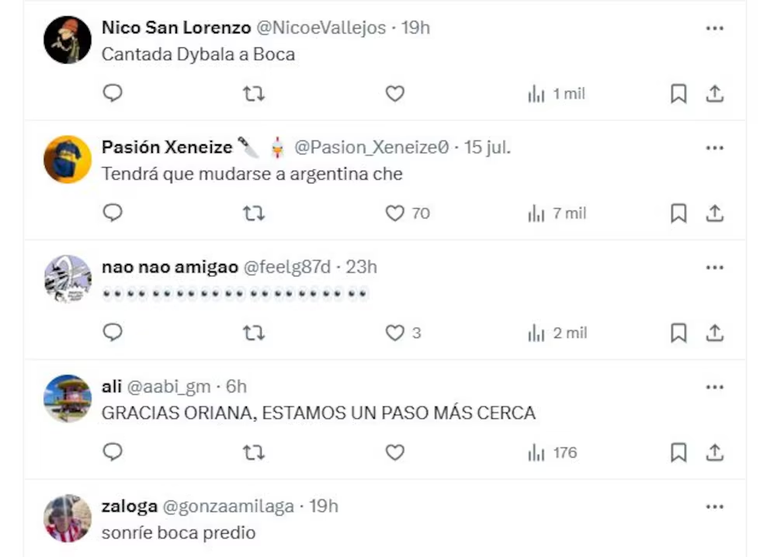This screenshot has height=557, width=770.
Task: Like ali's GRACIAS ORIANA tweet
Action: coord(395,453)
